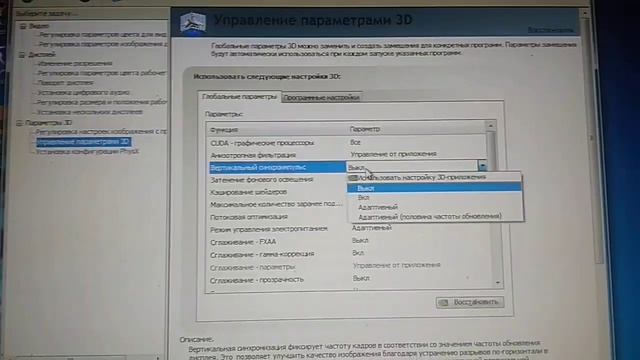Click 'Выкл' value for Сглаживание - прозрачность
The height and width of the screenshot is (360, 640).
361,278
